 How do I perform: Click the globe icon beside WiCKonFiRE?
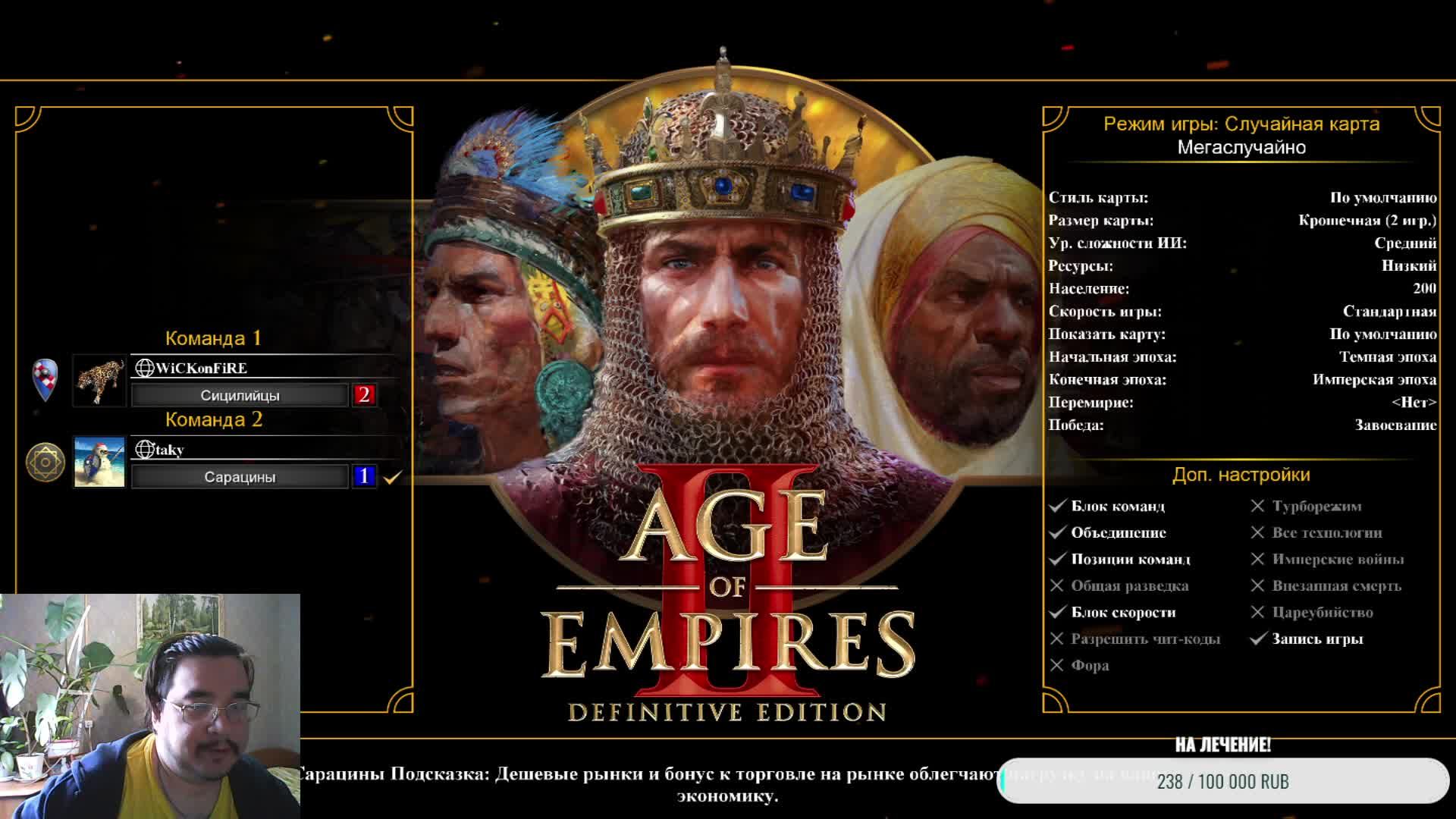tap(144, 369)
